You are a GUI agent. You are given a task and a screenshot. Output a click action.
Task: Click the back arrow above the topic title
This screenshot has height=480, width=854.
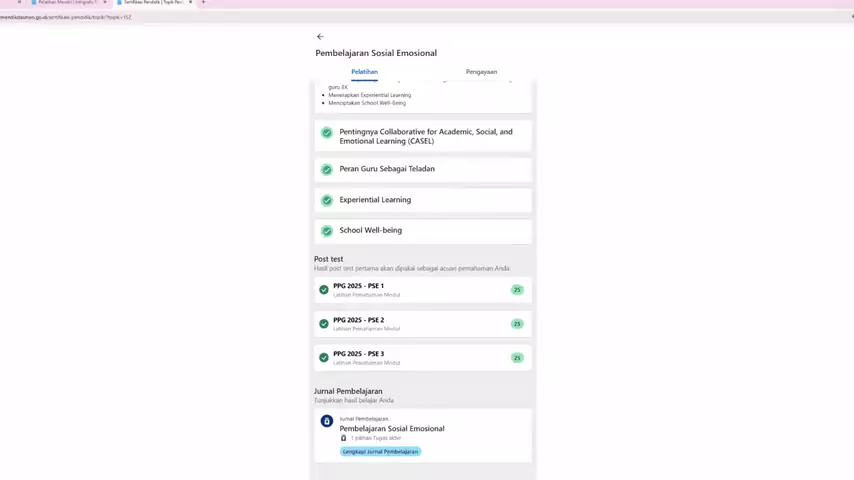tap(320, 37)
